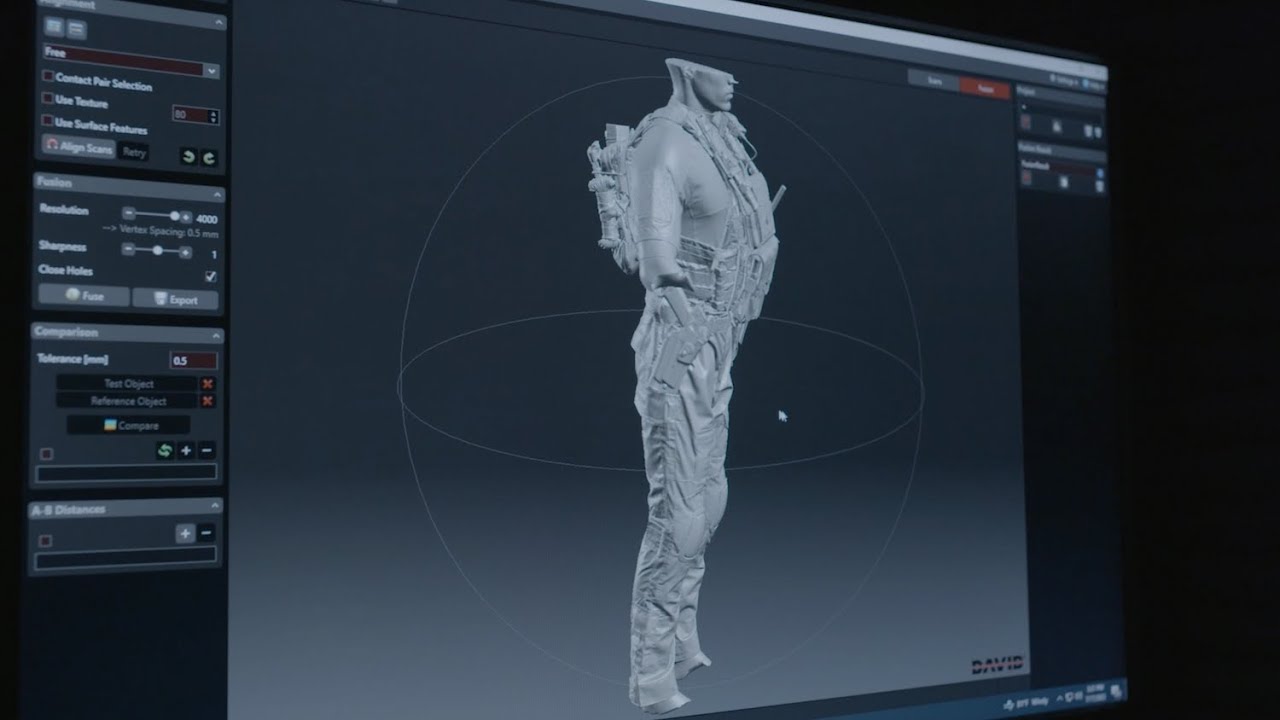1280x720 pixels.
Task: Click the Compare button
Action: tap(128, 425)
